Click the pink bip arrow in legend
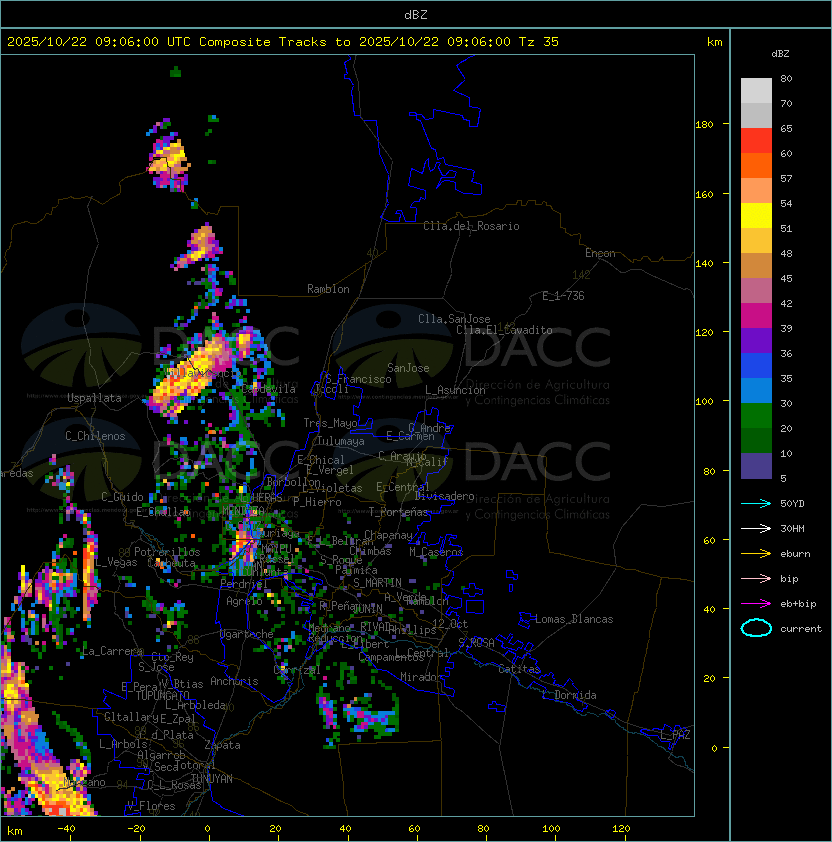Screen dimensions: 832x842 click(x=756, y=578)
